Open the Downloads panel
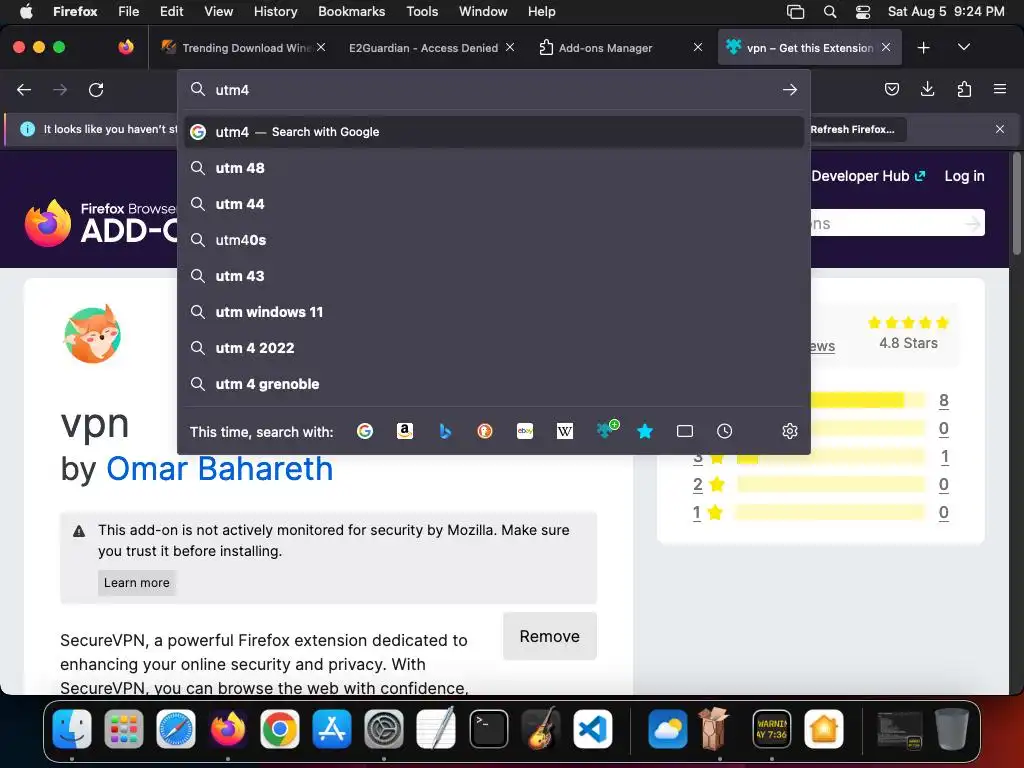This screenshot has height=768, width=1024. (x=927, y=89)
